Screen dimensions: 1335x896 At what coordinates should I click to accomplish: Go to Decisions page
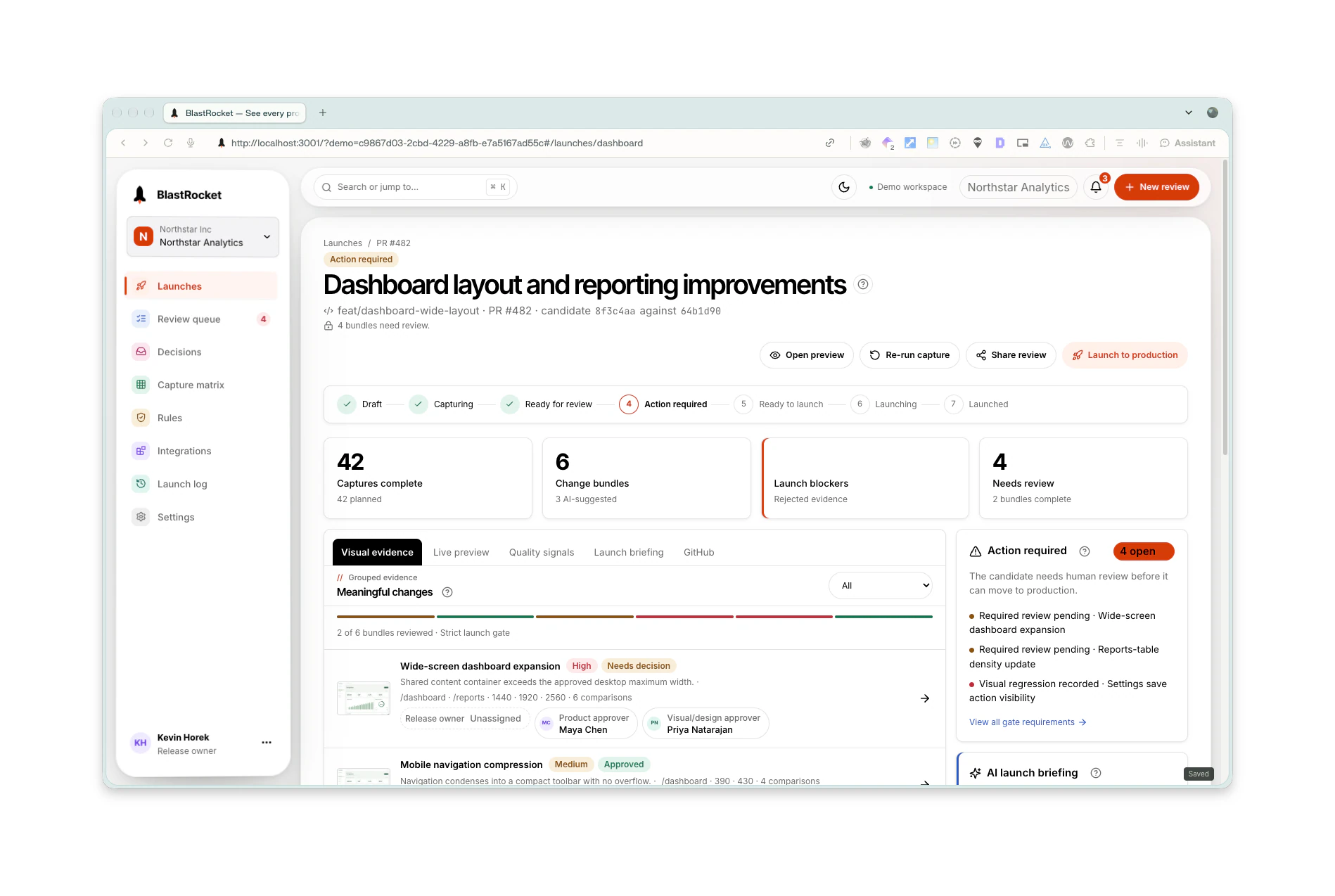pyautogui.click(x=201, y=352)
